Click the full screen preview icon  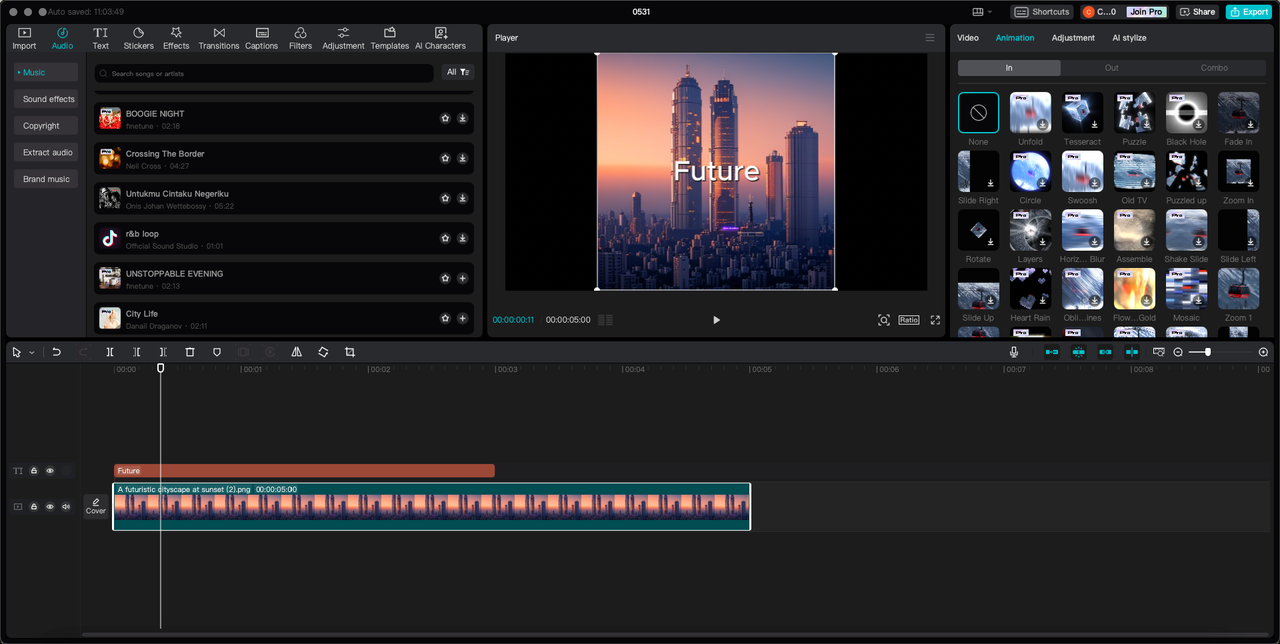(x=935, y=320)
